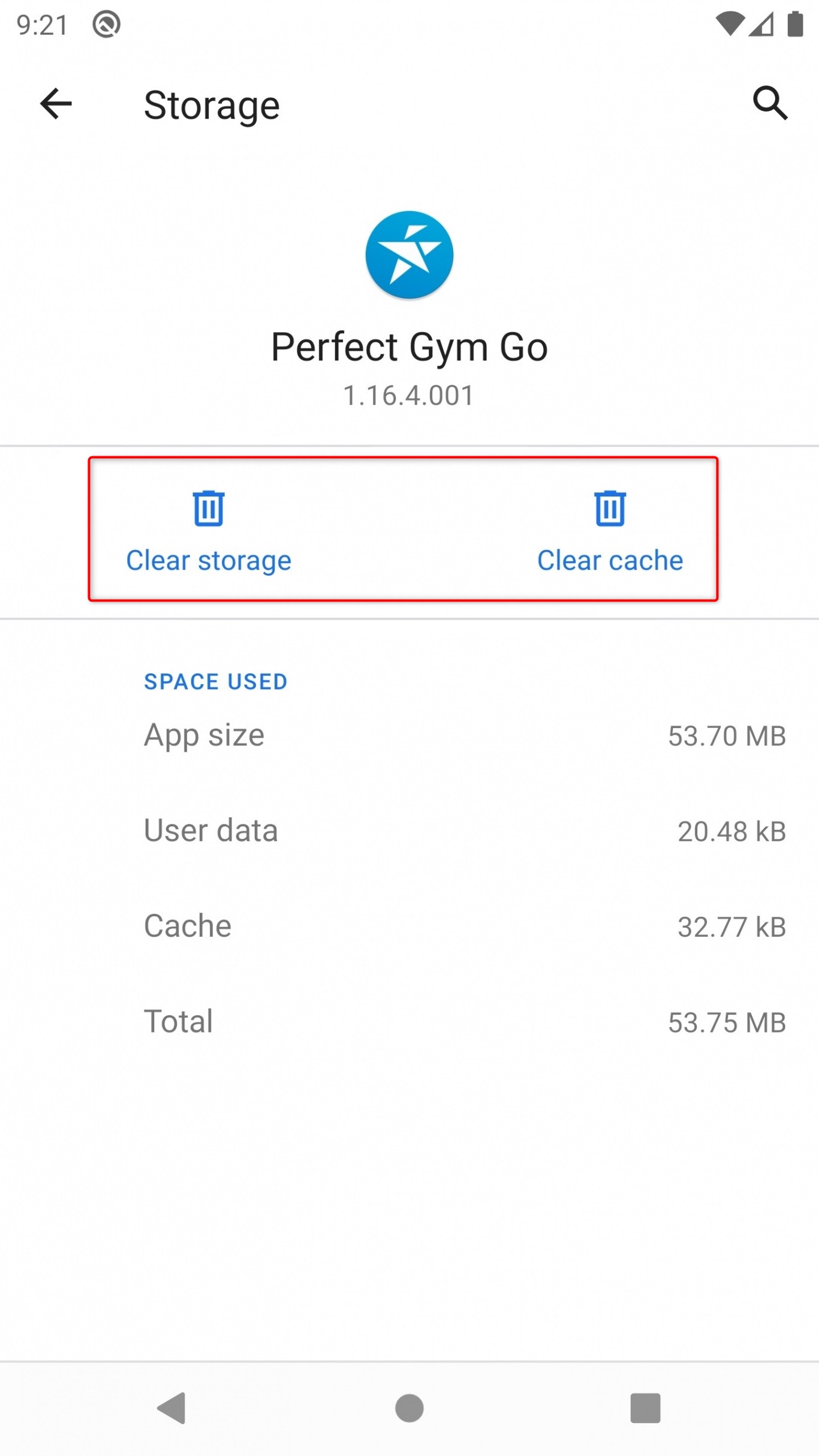The image size is (819, 1456).
Task: Select the User data row
Action: coord(409,831)
